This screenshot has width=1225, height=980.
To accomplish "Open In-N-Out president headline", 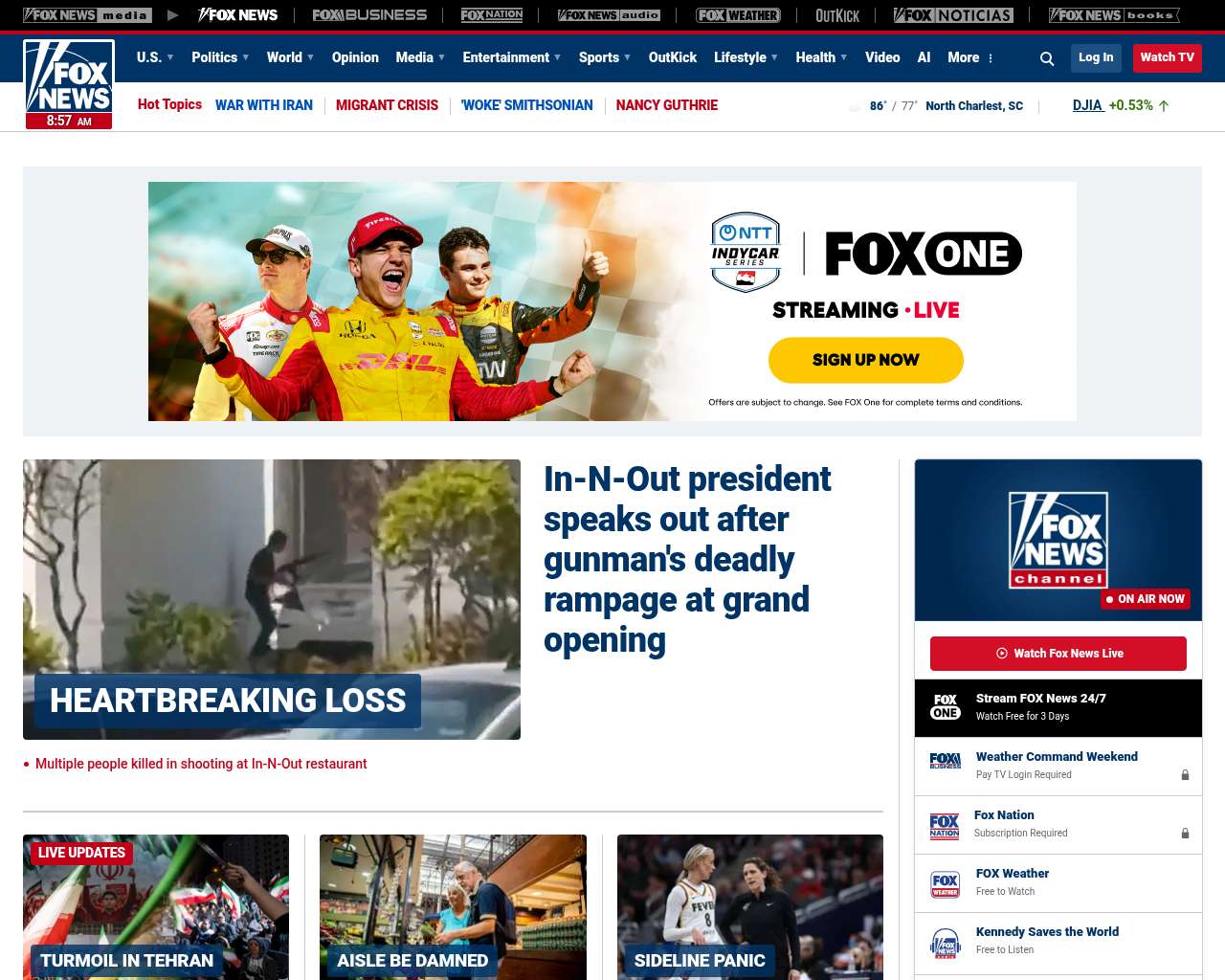I will 687,560.
